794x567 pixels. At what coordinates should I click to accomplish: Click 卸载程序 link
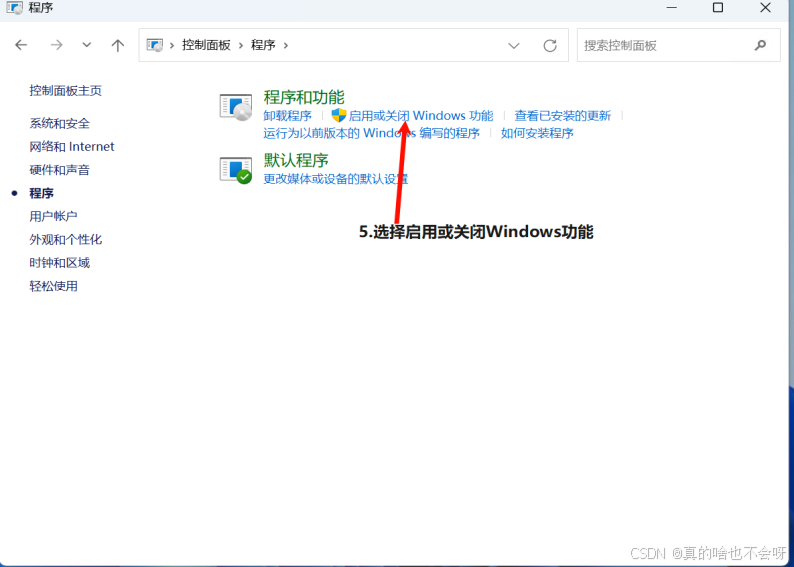click(287, 116)
